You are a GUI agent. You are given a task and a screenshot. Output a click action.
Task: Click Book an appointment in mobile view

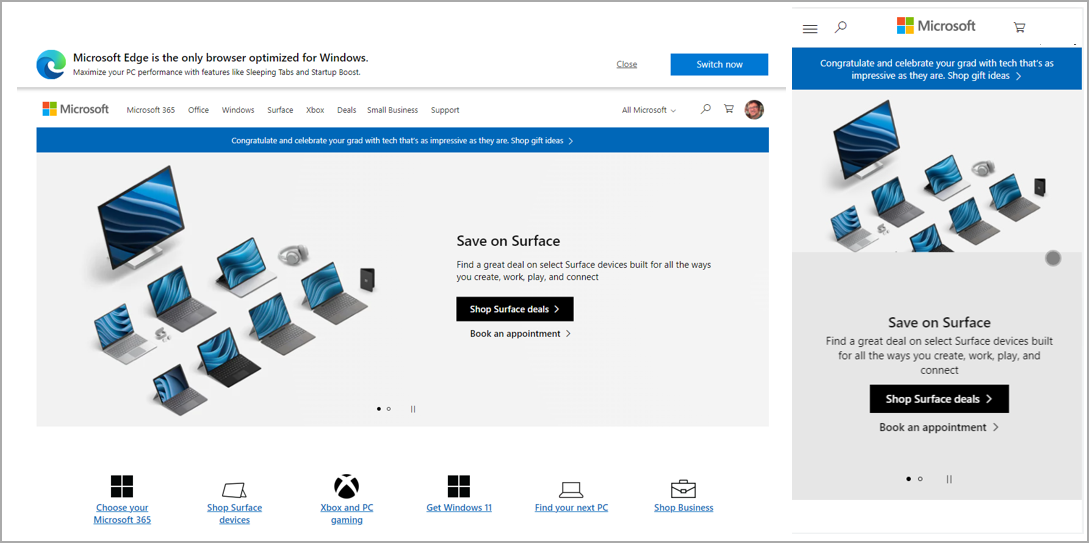pos(939,427)
